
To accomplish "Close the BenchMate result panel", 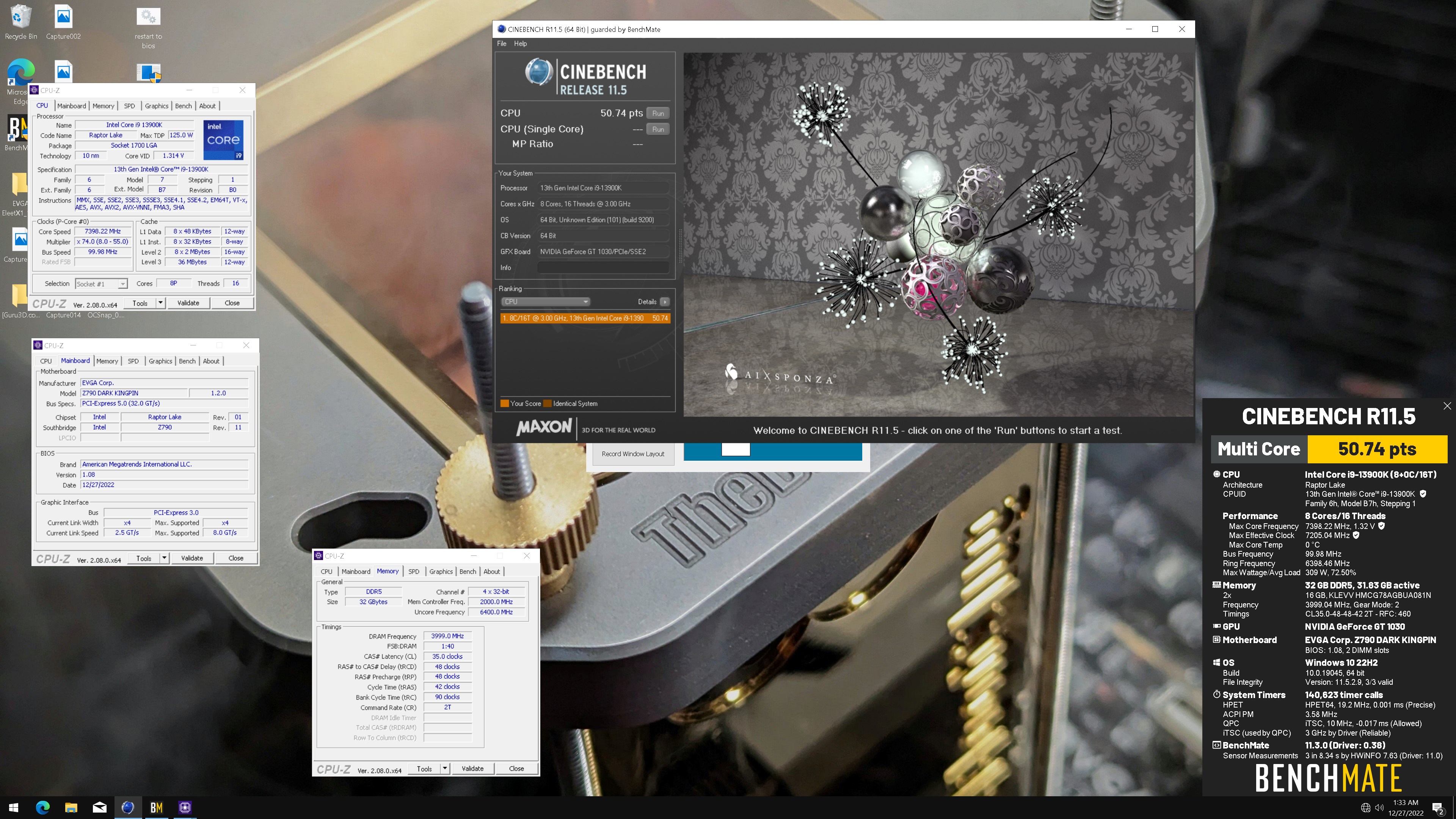I will click(x=1447, y=406).
